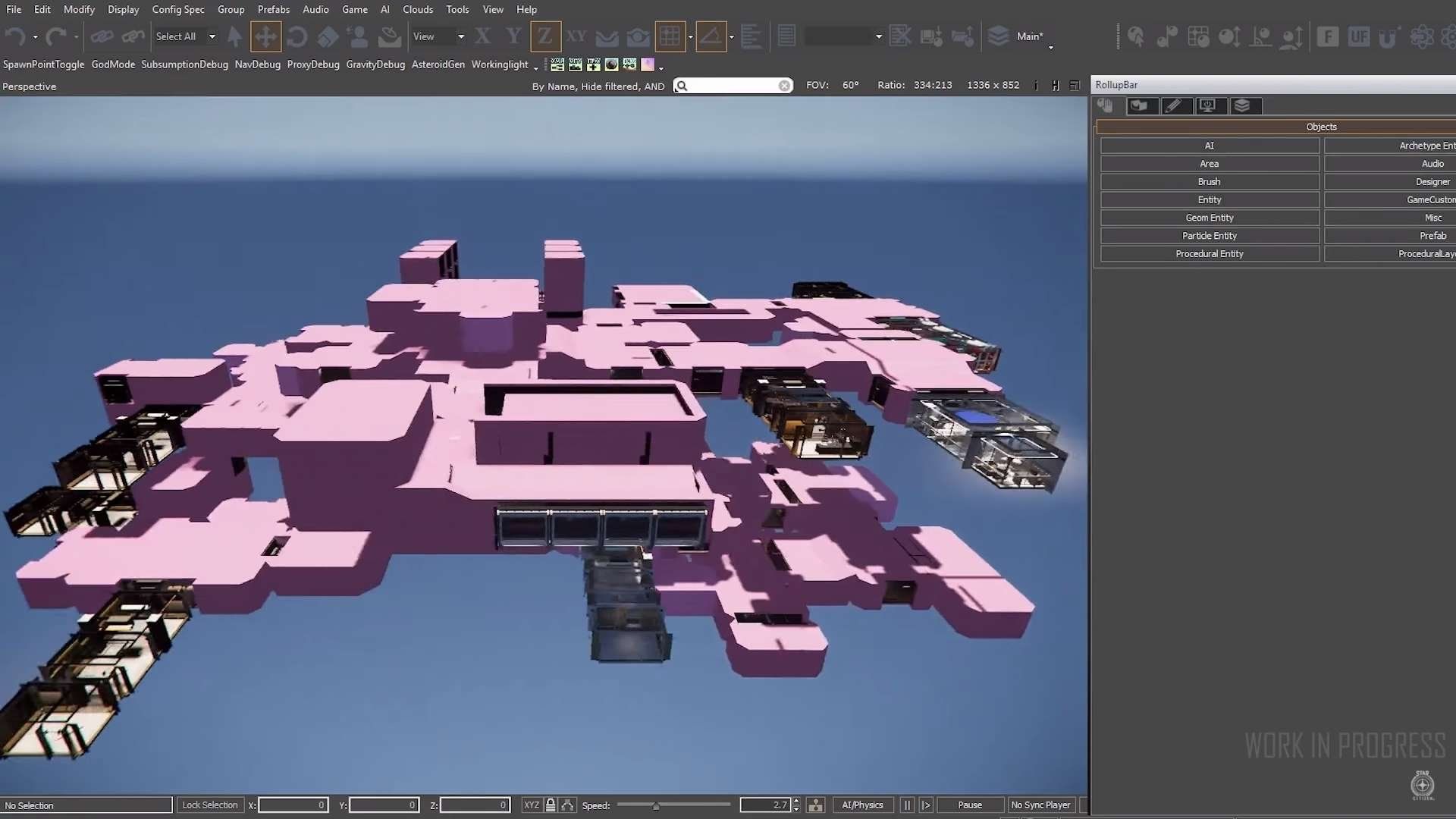This screenshot has width=1456, height=819.
Task: Select the Rotate tool
Action: [x=297, y=36]
